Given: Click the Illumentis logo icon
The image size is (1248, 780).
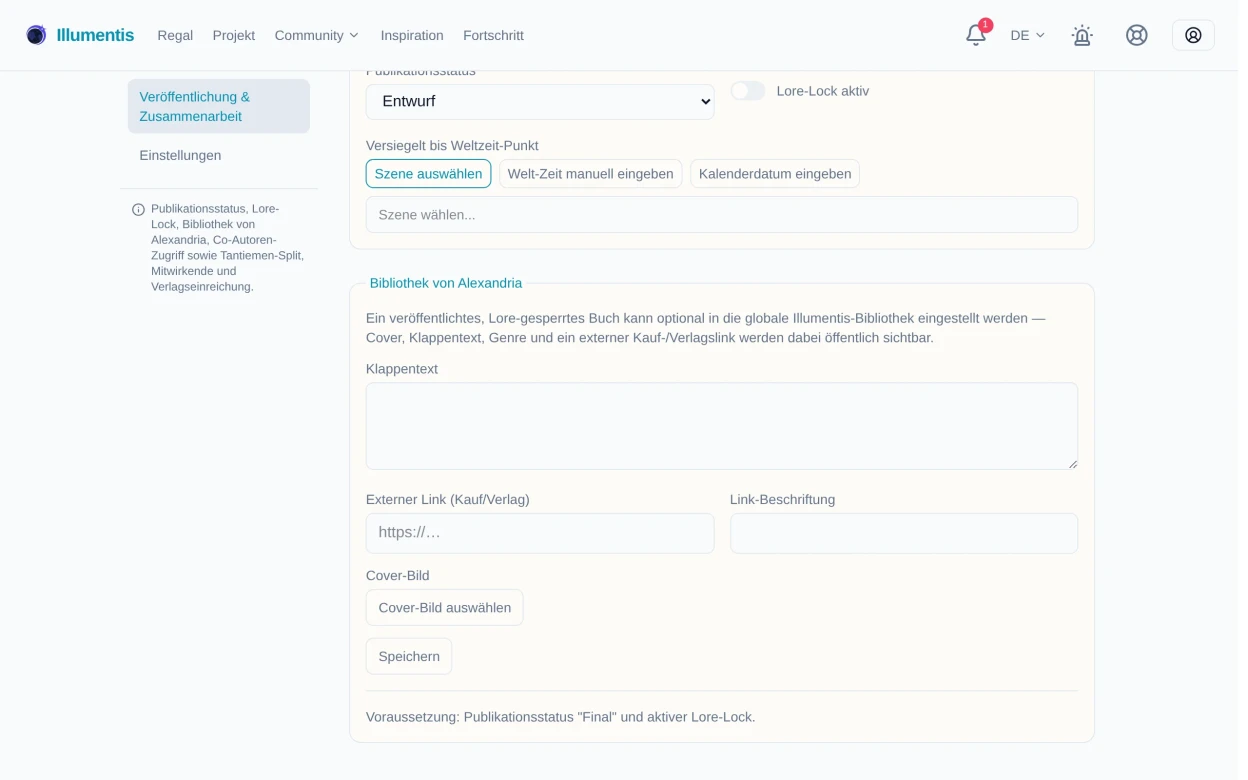Looking at the screenshot, I should coord(36,35).
